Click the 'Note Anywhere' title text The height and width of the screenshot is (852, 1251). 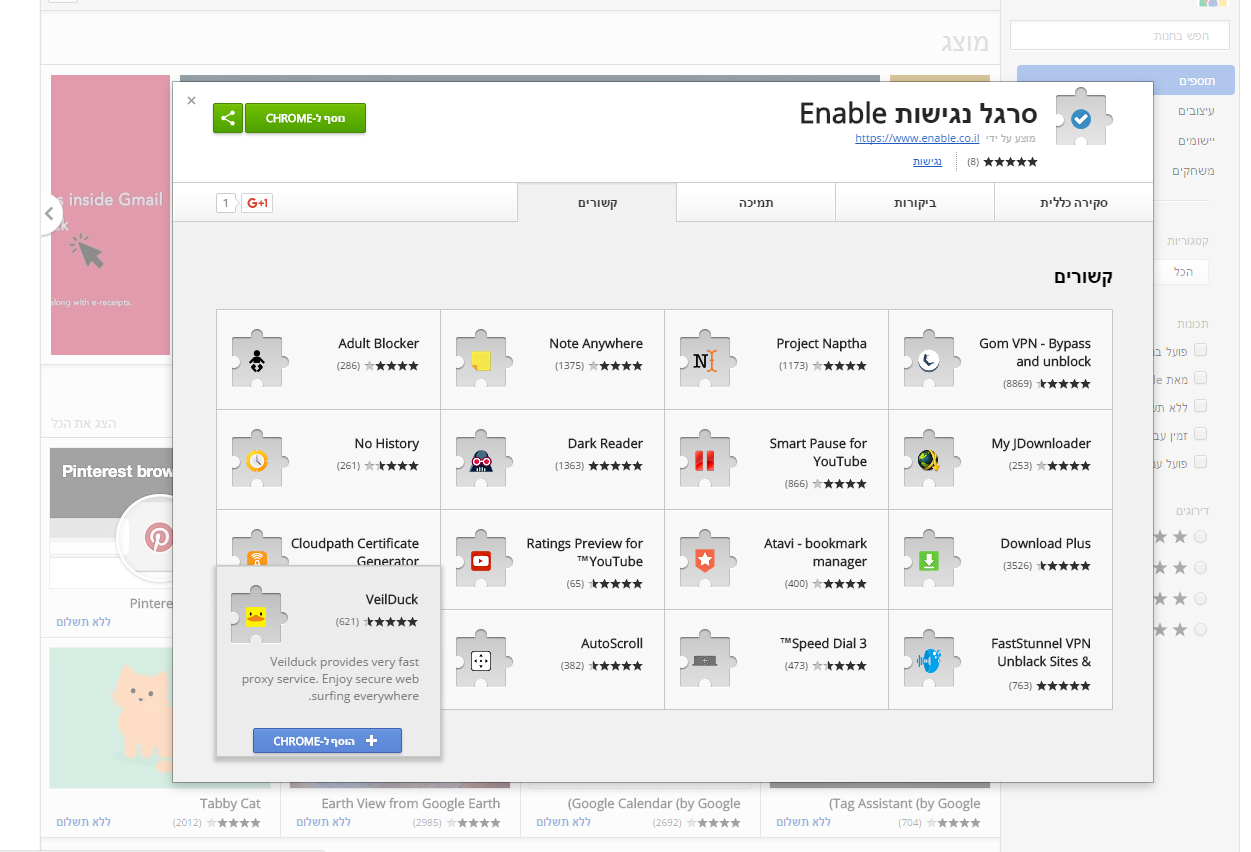pos(596,344)
